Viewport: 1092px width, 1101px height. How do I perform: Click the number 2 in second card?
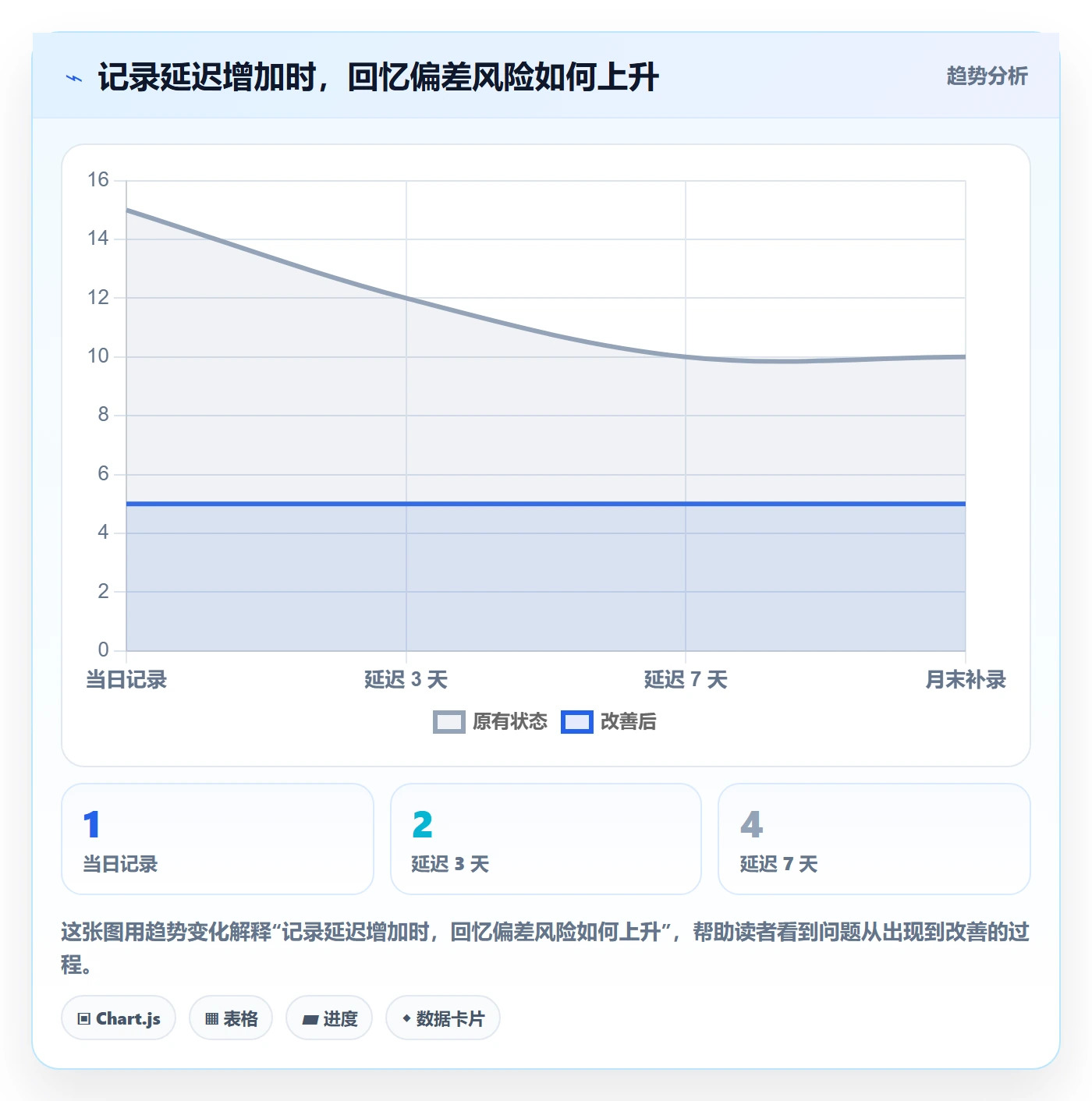pyautogui.click(x=422, y=824)
